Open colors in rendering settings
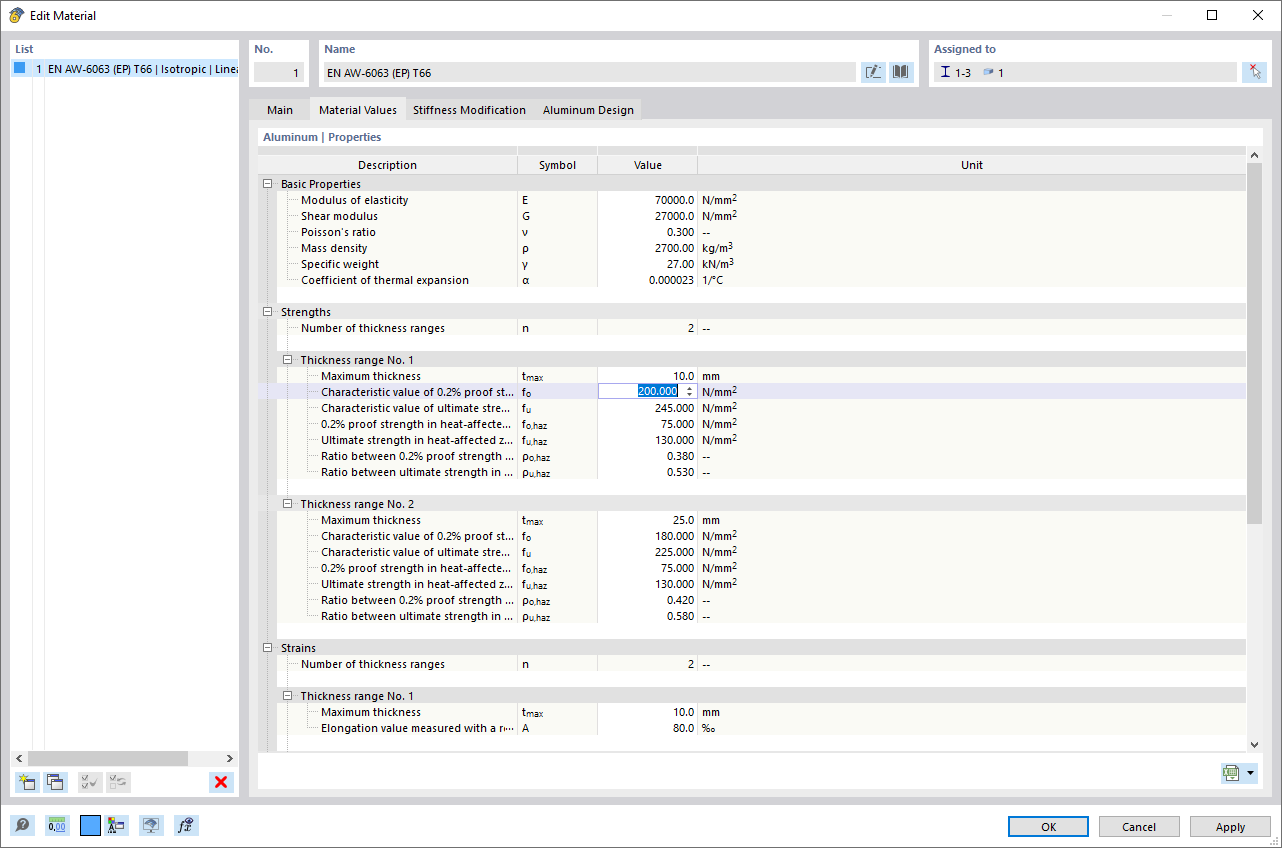The height and width of the screenshot is (848, 1282). click(x=115, y=825)
